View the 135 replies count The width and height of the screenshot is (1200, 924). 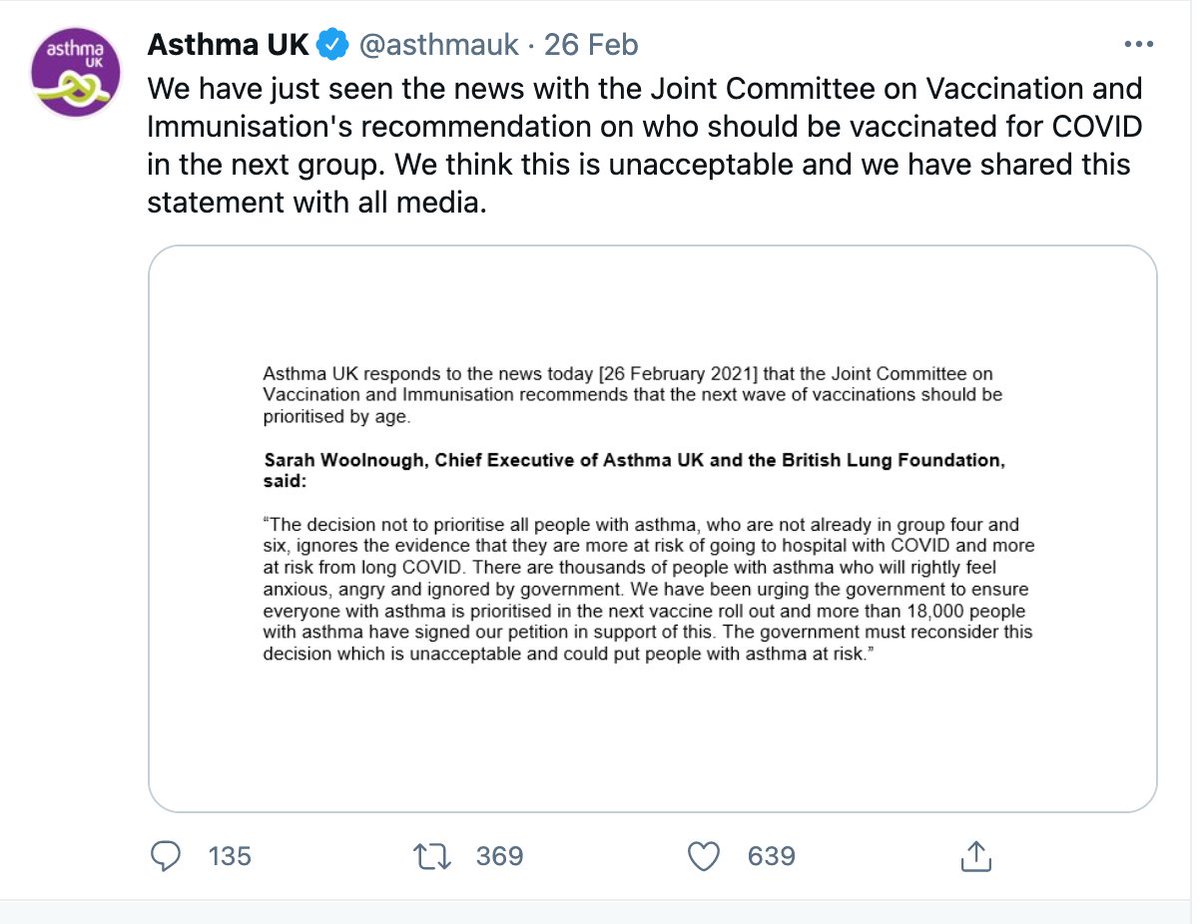click(230, 856)
